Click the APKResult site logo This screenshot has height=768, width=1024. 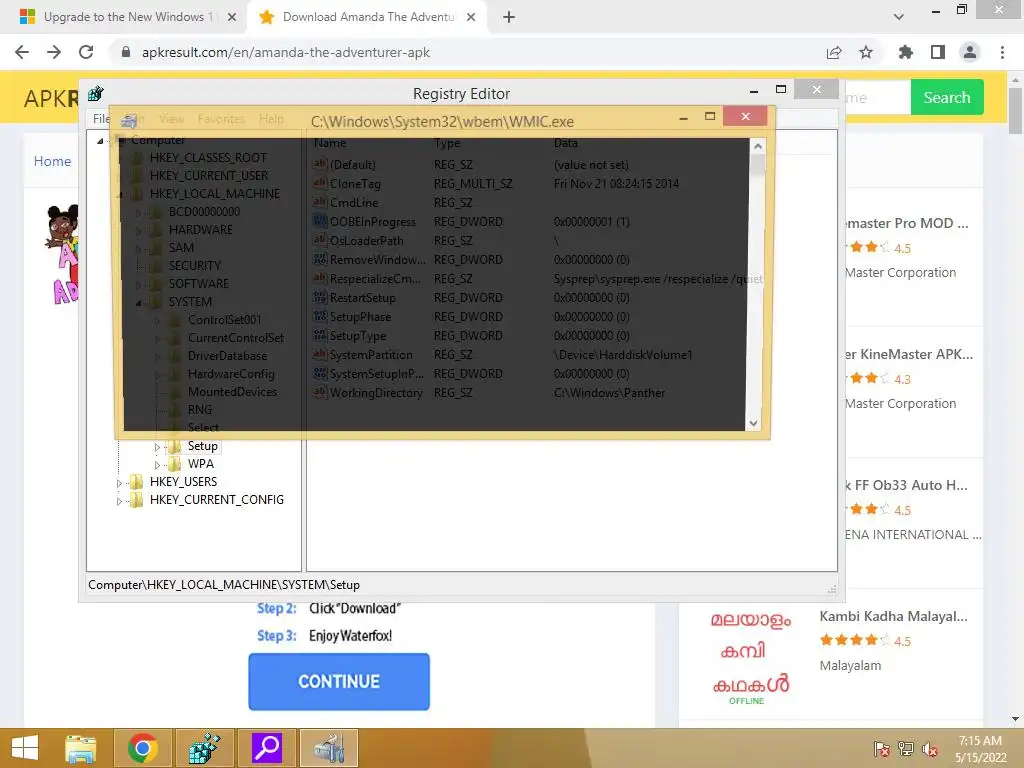pos(51,99)
